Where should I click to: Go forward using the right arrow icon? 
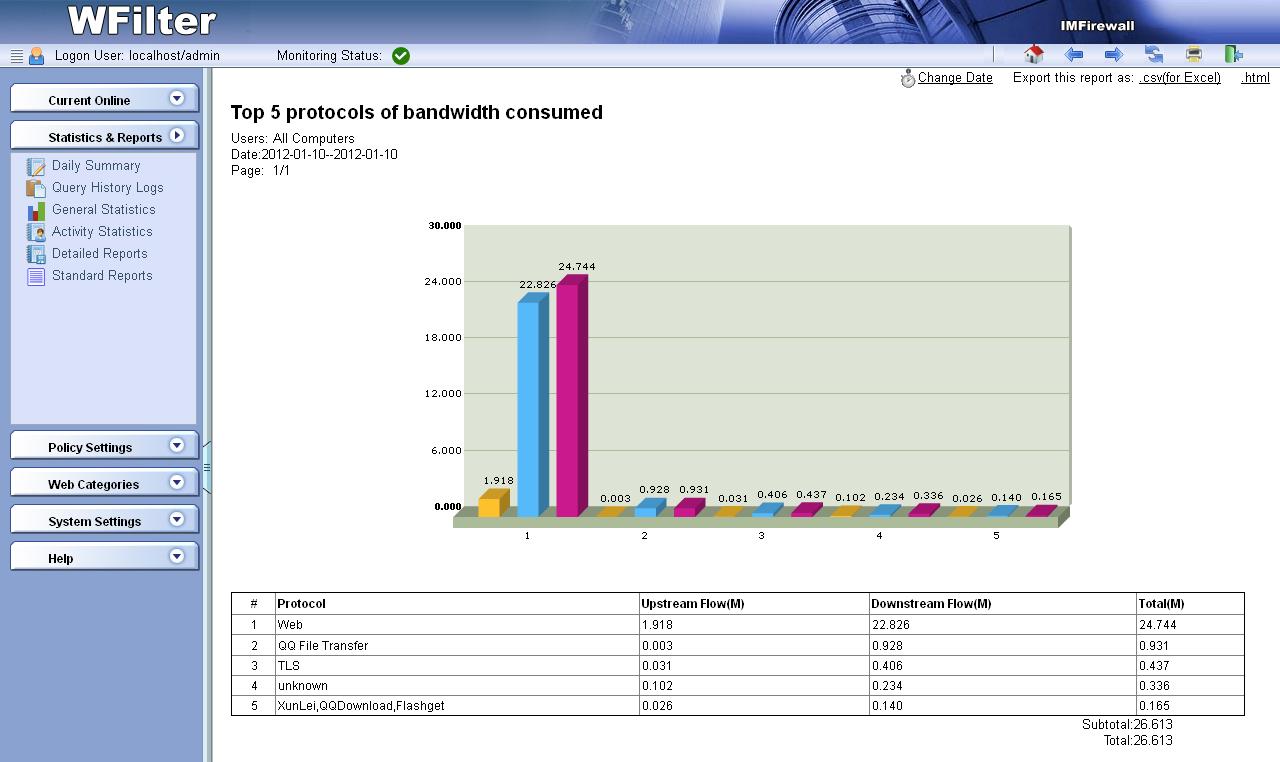(x=1113, y=55)
